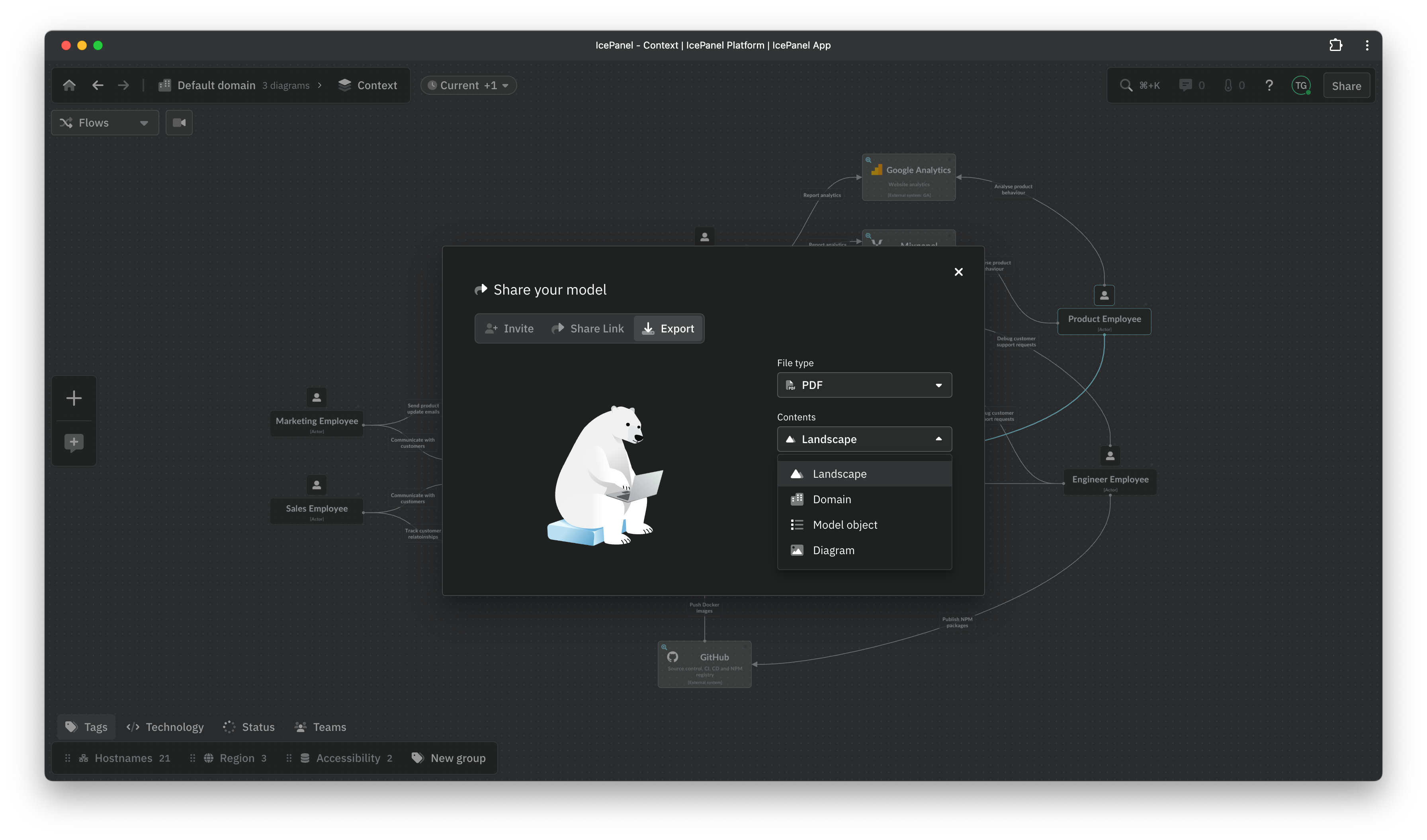
Task: Choose Landscape from contents list
Action: click(x=864, y=474)
